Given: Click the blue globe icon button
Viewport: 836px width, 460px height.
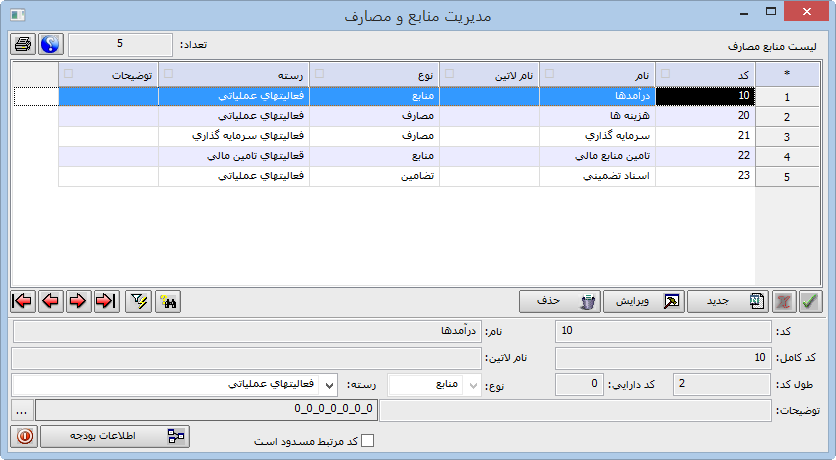Looking at the screenshot, I should coord(51,45).
